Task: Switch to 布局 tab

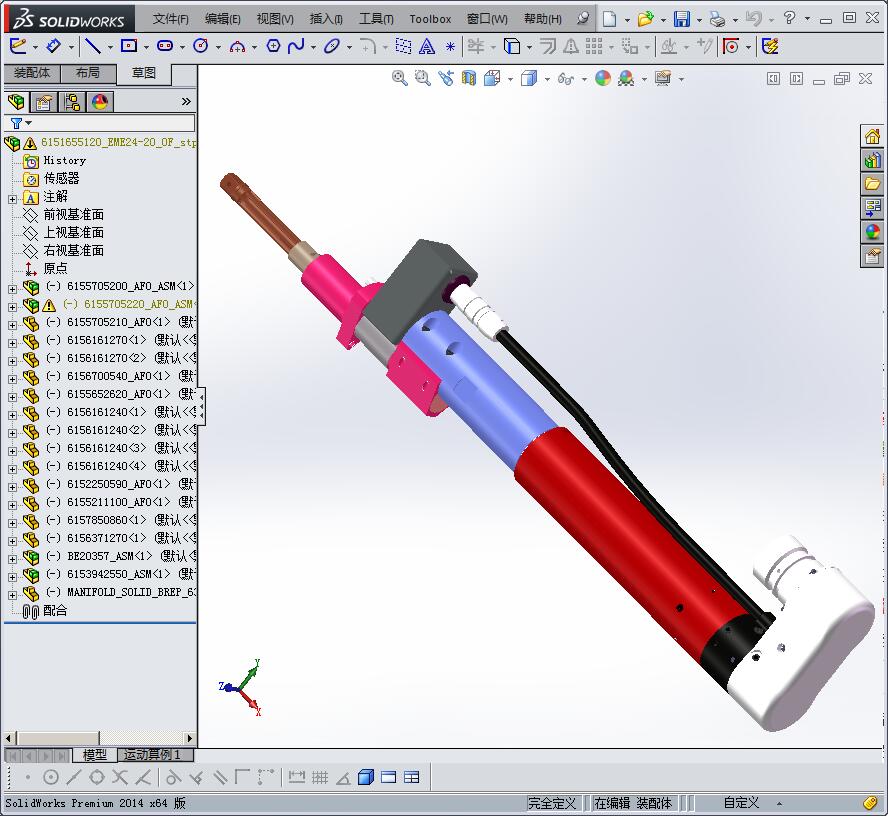Action: (87, 73)
